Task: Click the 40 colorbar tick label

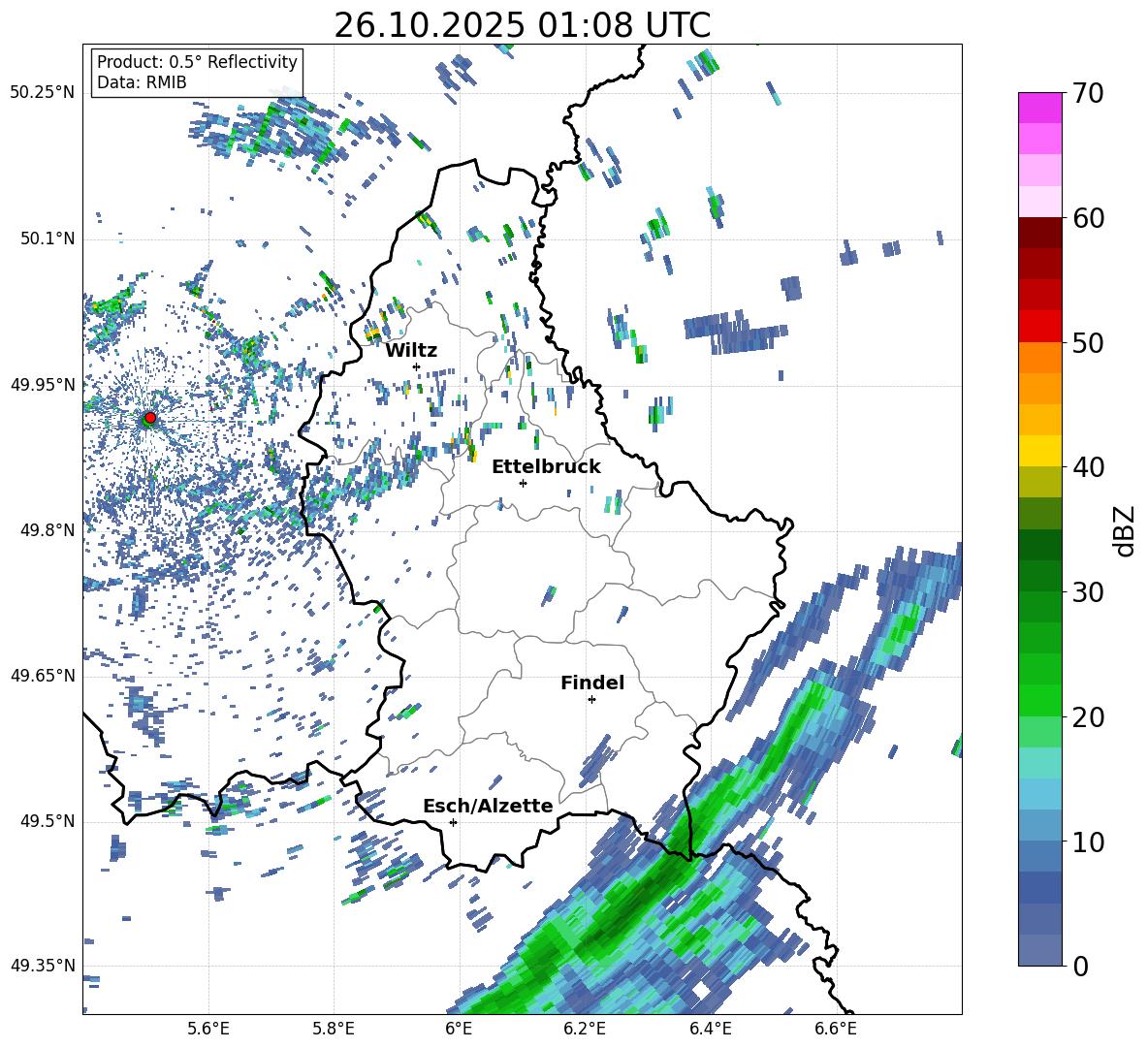Action: (x=1088, y=467)
